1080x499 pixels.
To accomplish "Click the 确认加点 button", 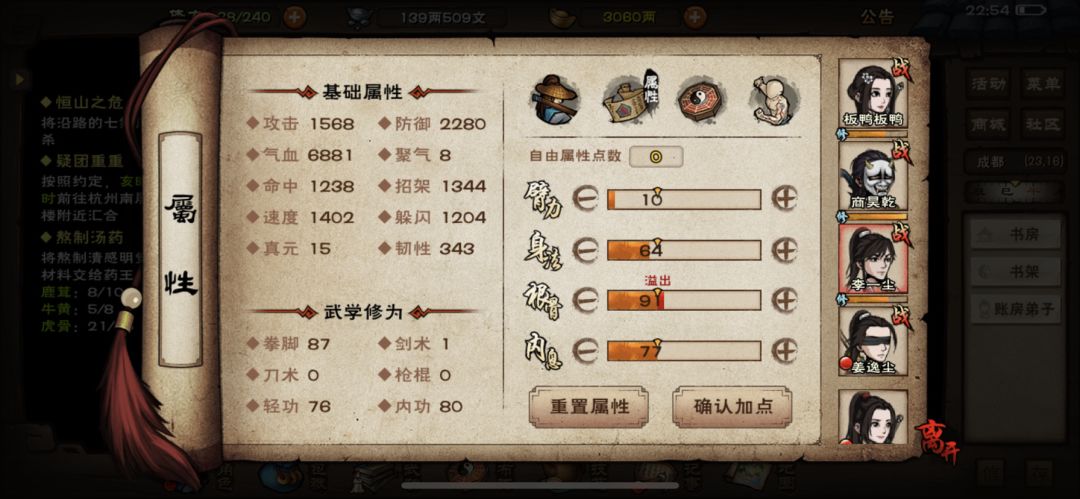I will [x=733, y=407].
